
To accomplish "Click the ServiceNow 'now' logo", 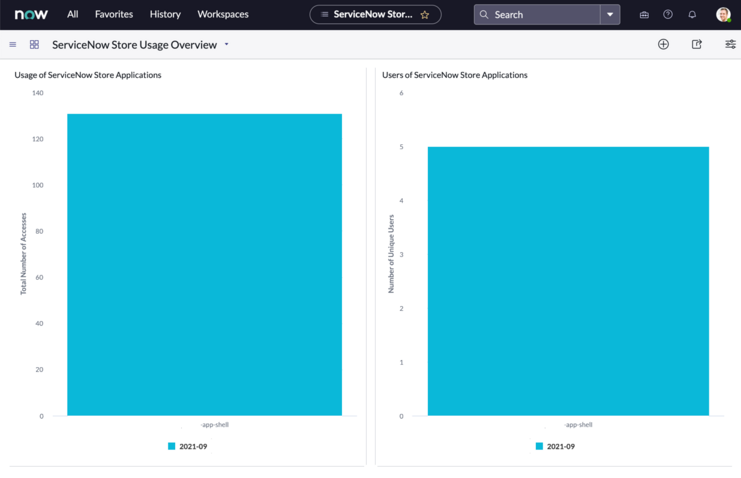I will pos(31,15).
